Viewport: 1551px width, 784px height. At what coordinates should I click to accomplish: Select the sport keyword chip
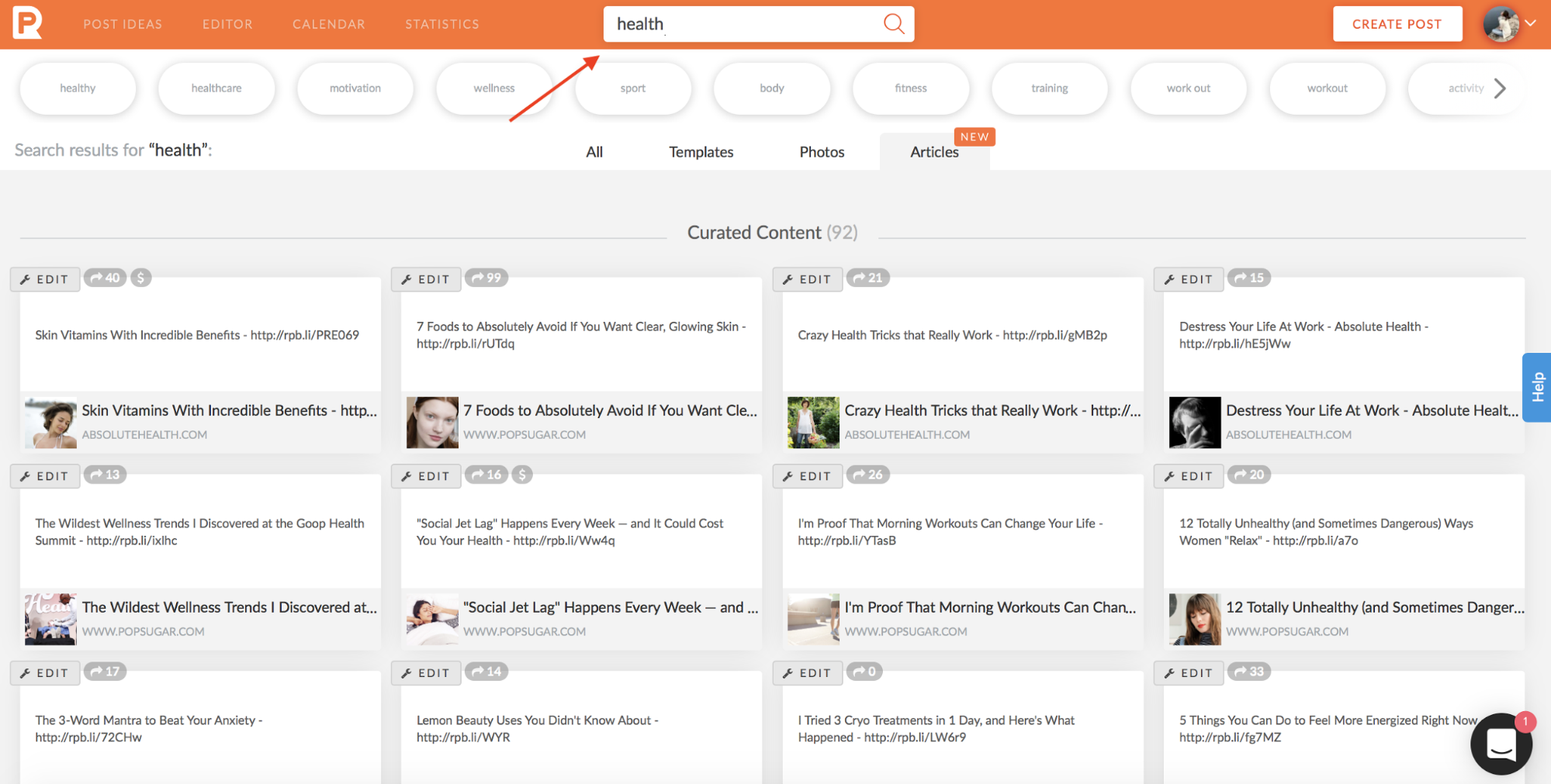tap(633, 88)
